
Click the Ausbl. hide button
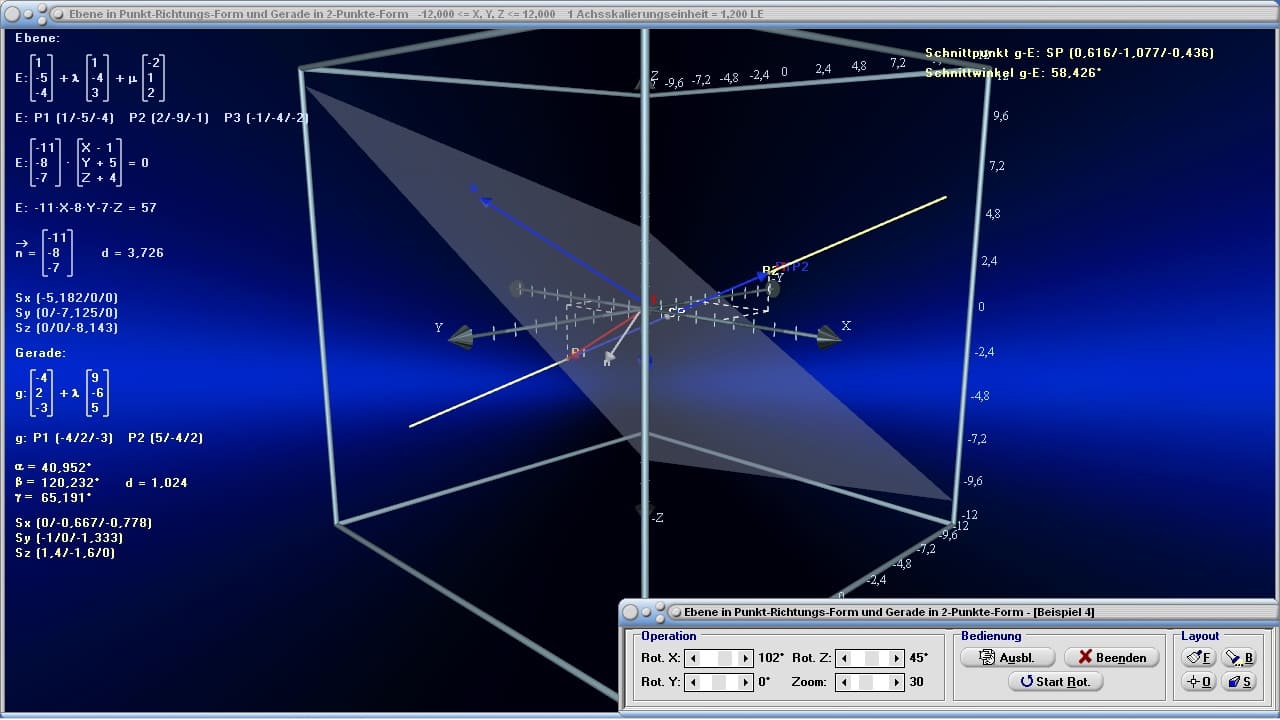1007,657
